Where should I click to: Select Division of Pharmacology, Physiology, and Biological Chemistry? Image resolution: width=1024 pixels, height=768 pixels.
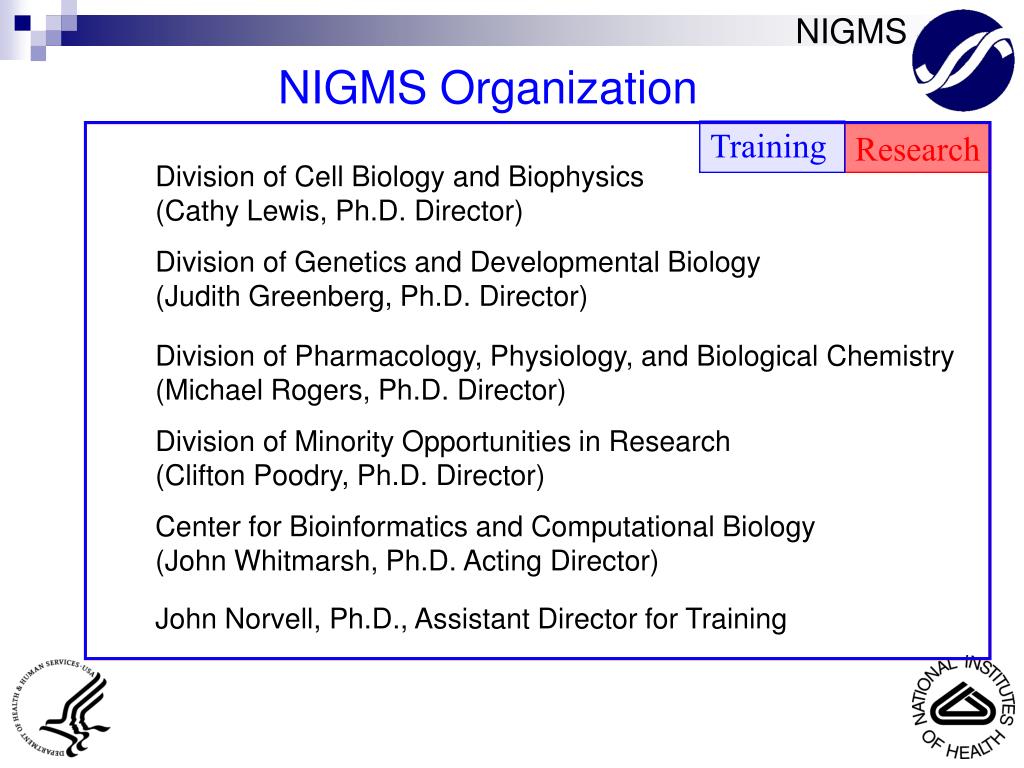click(x=554, y=357)
